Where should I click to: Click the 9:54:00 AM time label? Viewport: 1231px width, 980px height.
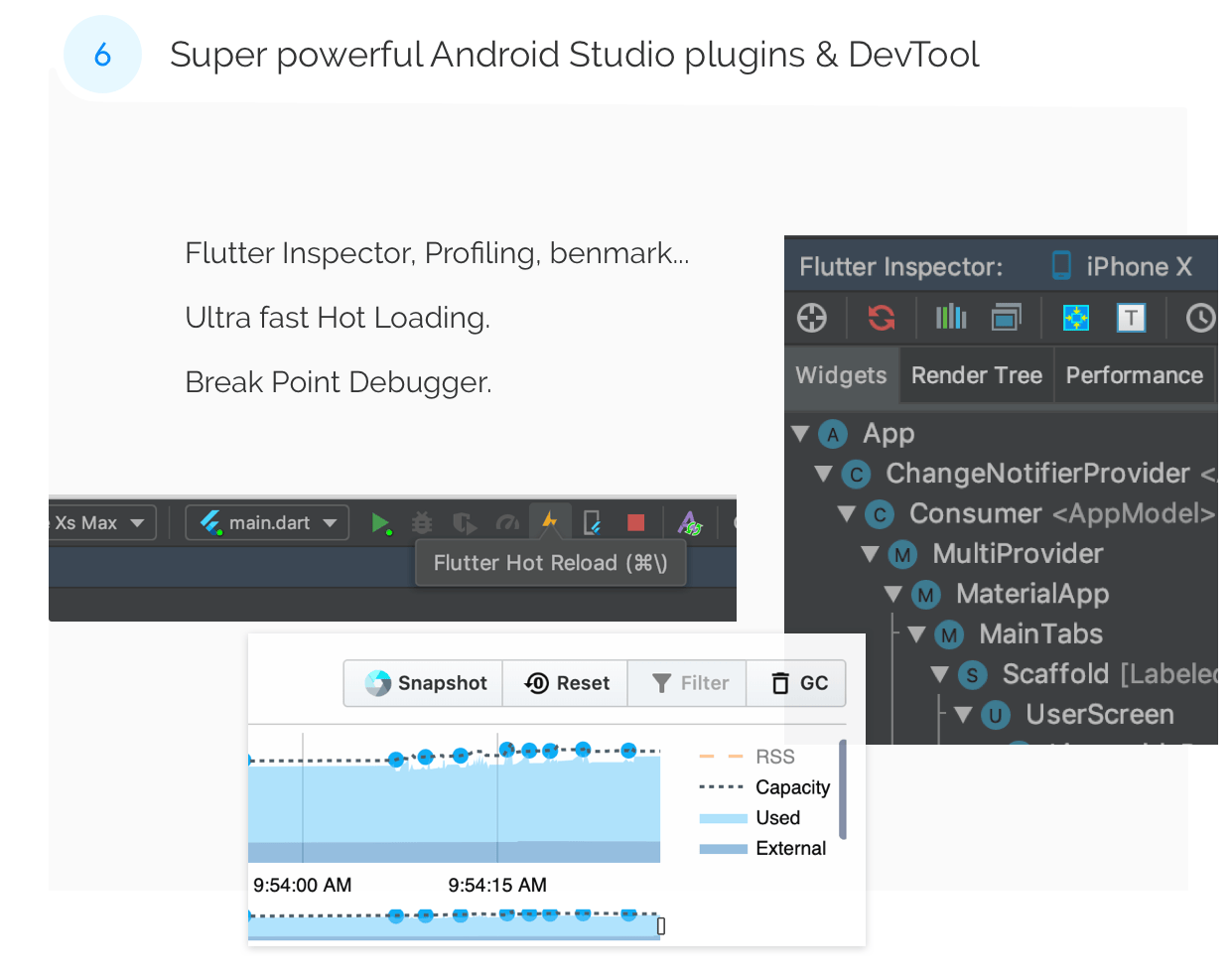[x=303, y=885]
